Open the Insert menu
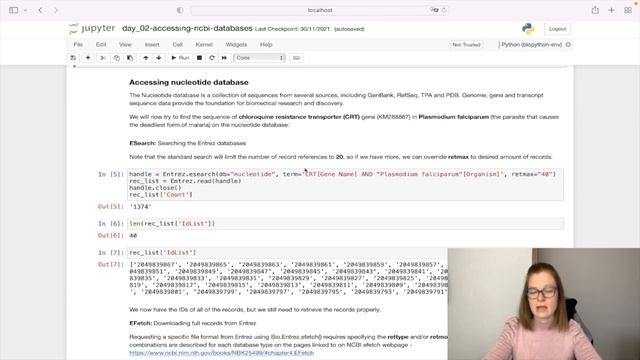The image size is (640, 360). click(152, 44)
